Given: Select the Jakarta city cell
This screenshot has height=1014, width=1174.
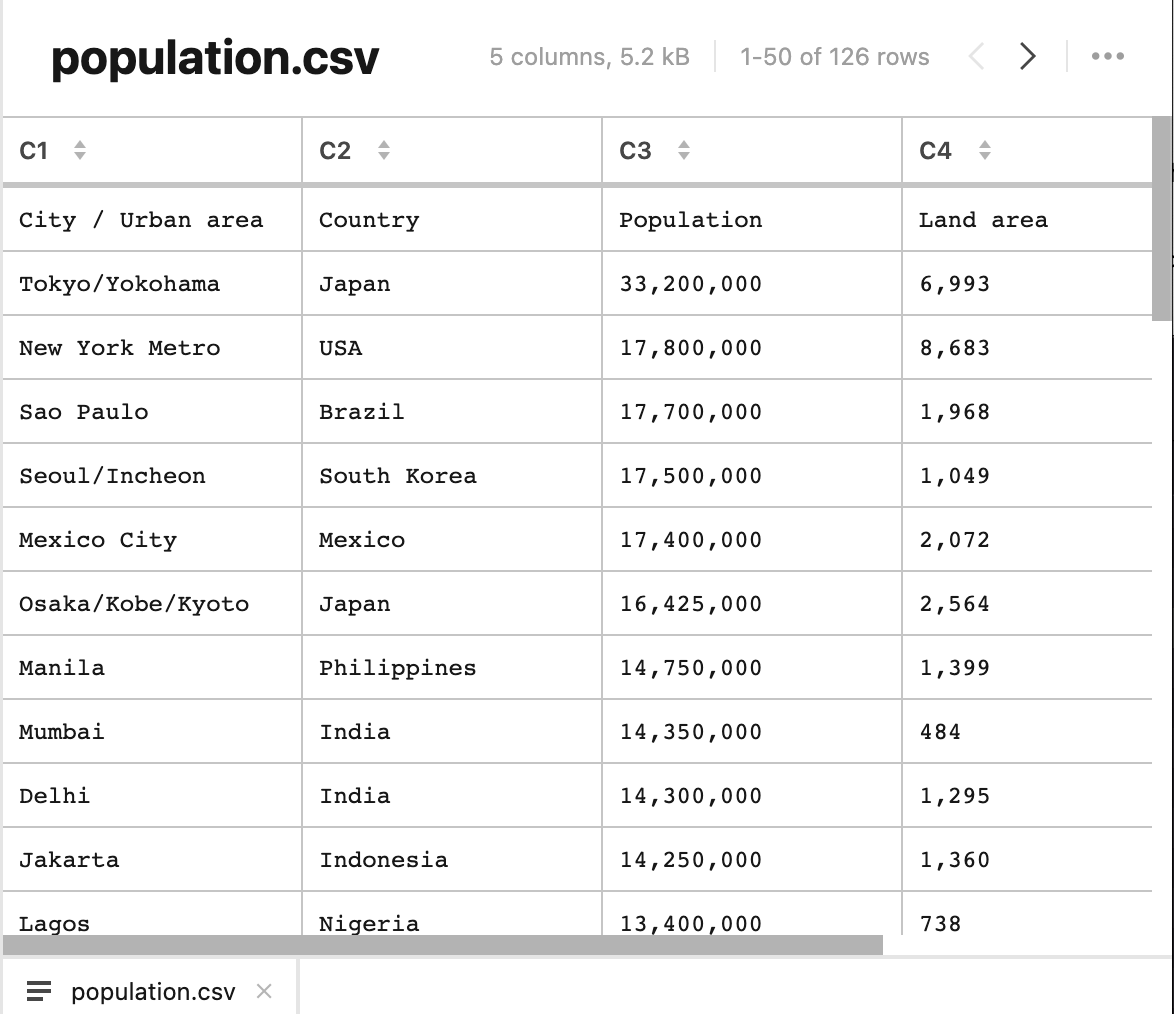Looking at the screenshot, I should [69, 860].
